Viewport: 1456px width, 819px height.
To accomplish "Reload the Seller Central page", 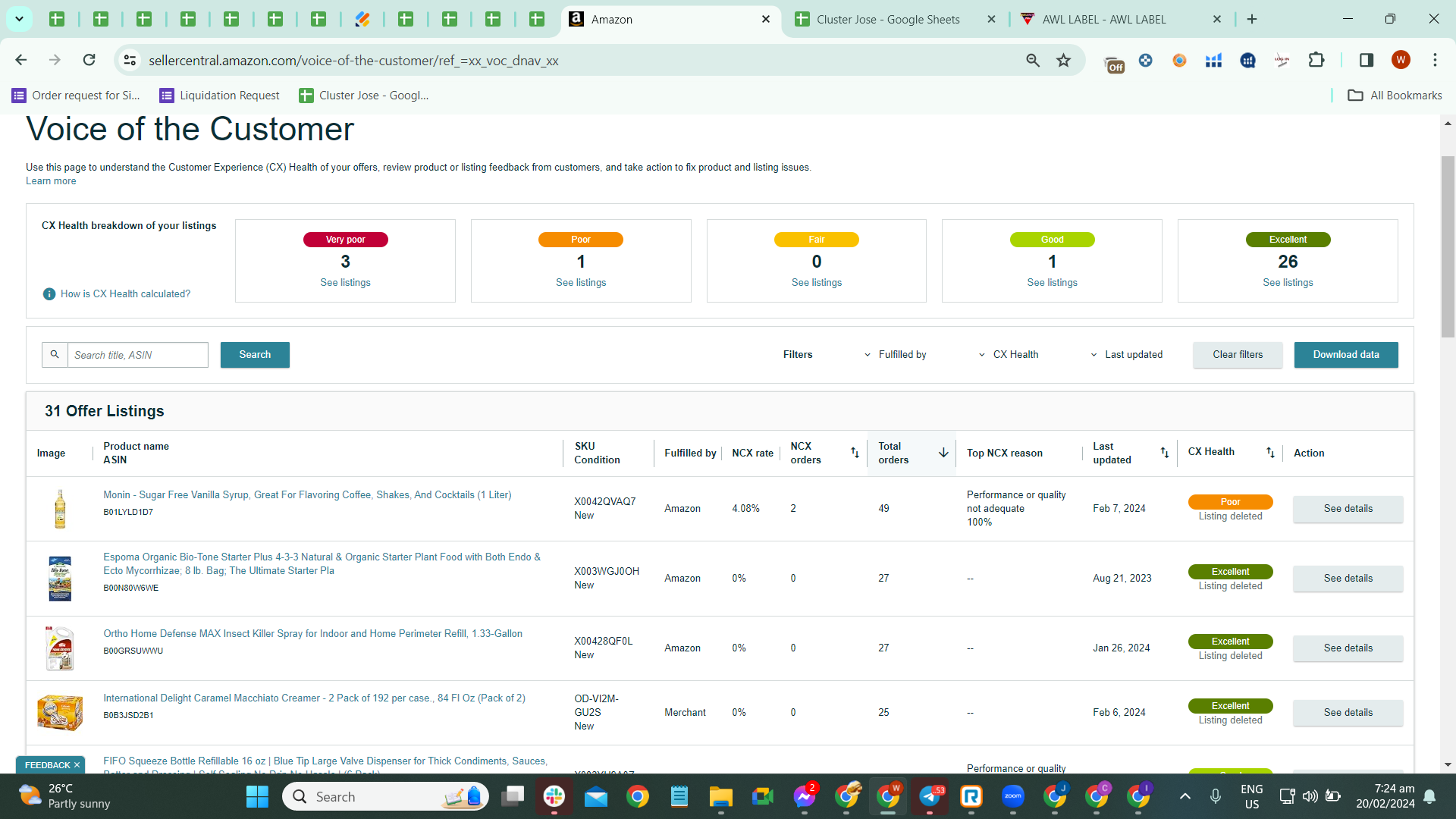I will 89,60.
